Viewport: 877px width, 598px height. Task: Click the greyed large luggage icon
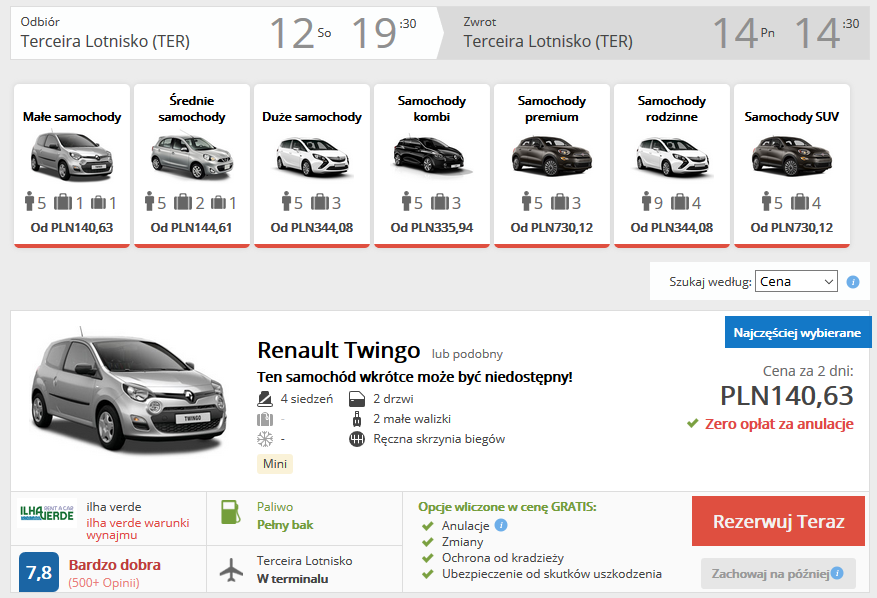coord(265,419)
